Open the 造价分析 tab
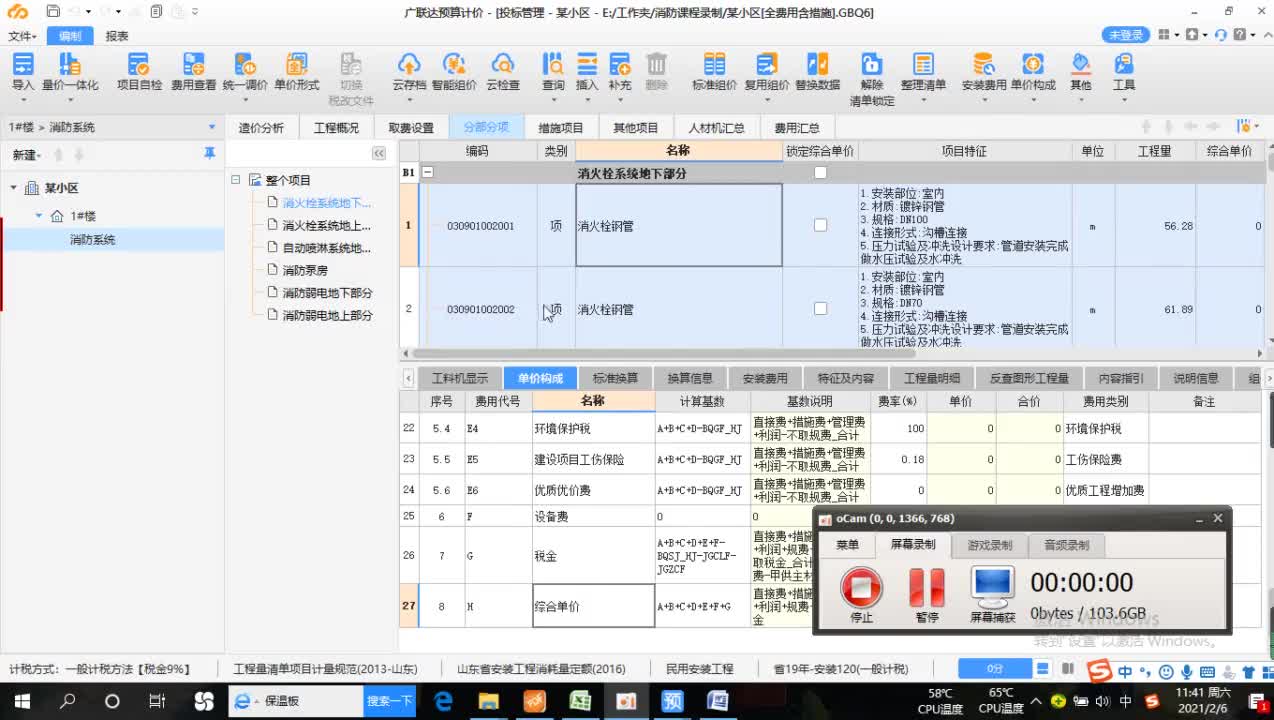1274x720 pixels. click(x=261, y=128)
